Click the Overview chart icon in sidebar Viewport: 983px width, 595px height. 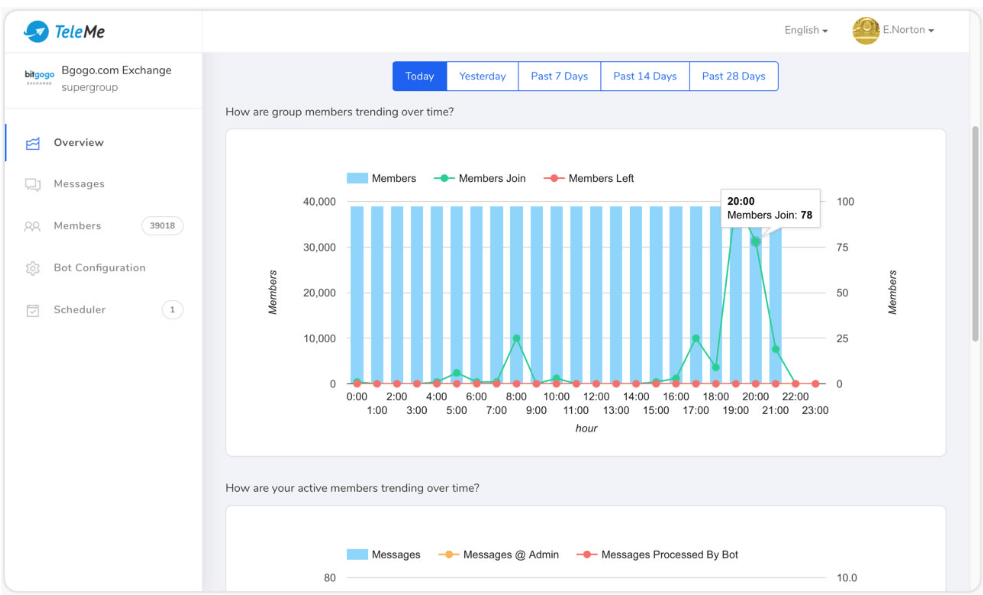click(x=33, y=143)
